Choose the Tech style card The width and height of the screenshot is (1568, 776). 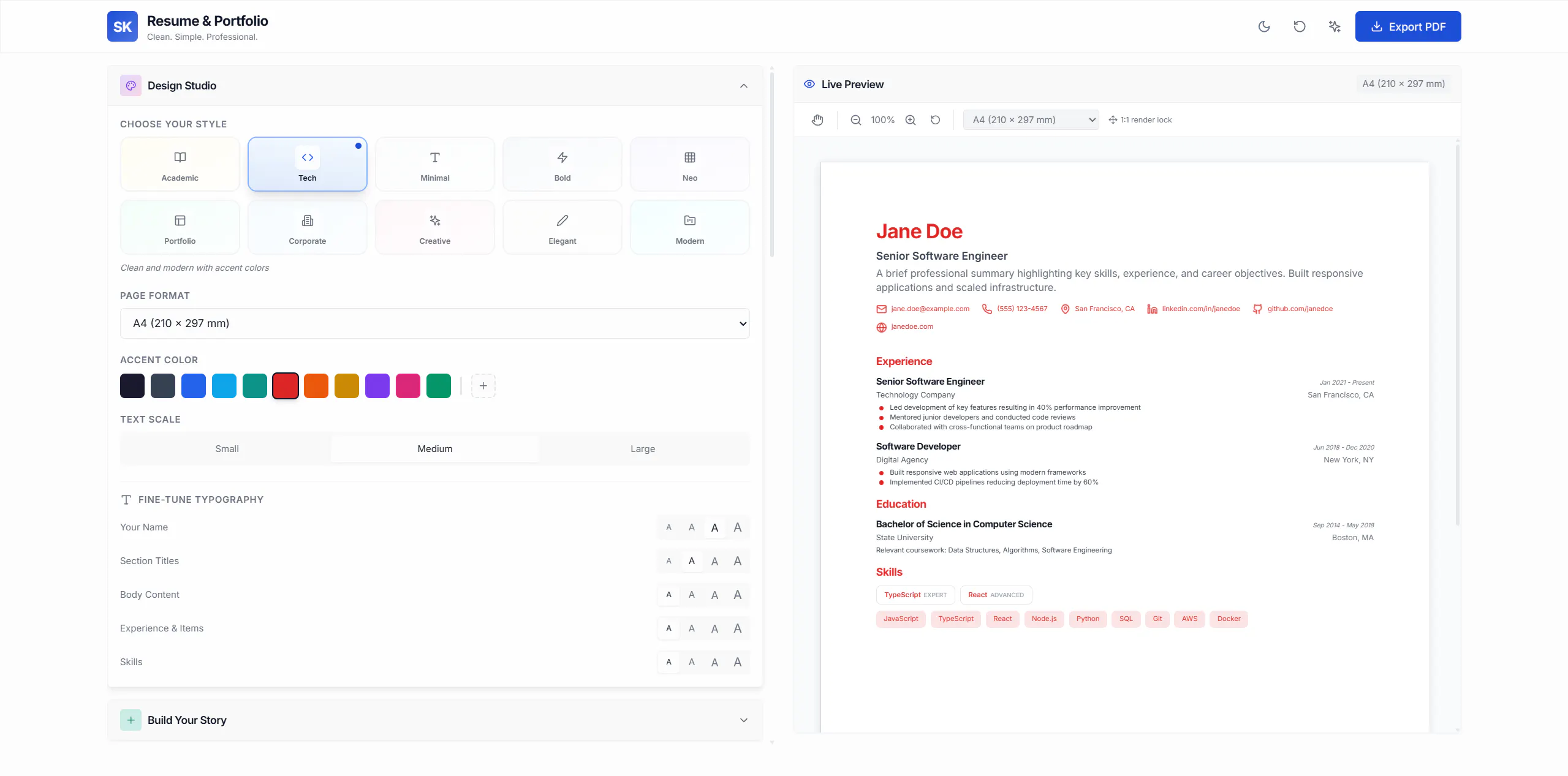tap(307, 164)
